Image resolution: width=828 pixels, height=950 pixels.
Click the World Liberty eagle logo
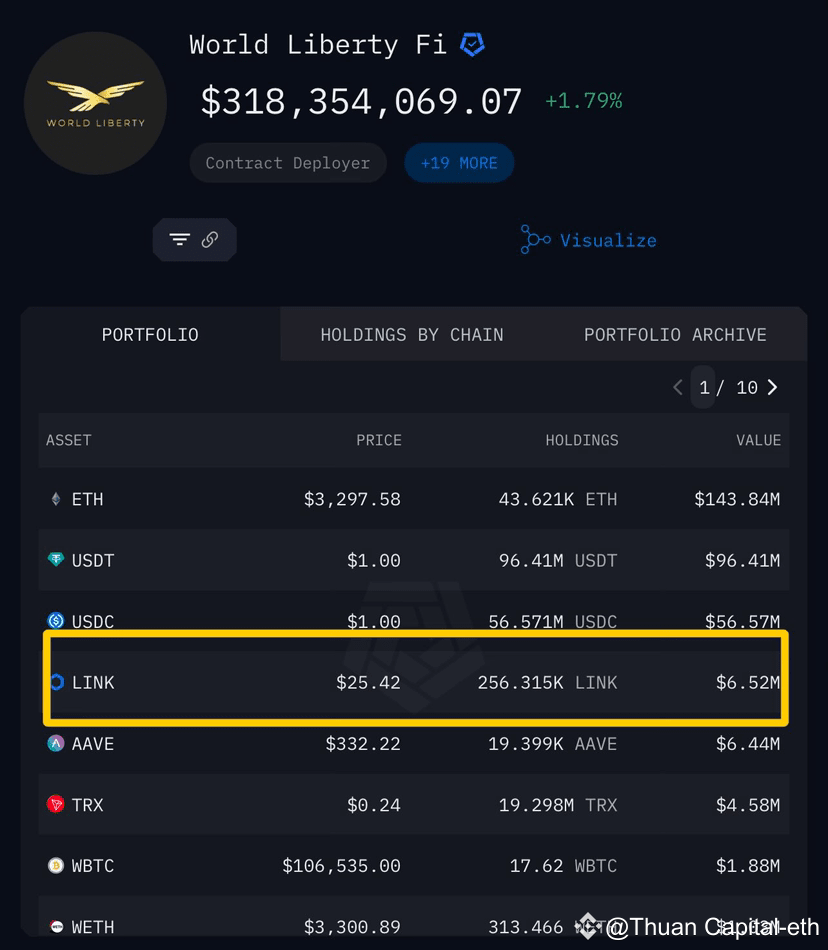point(95,103)
